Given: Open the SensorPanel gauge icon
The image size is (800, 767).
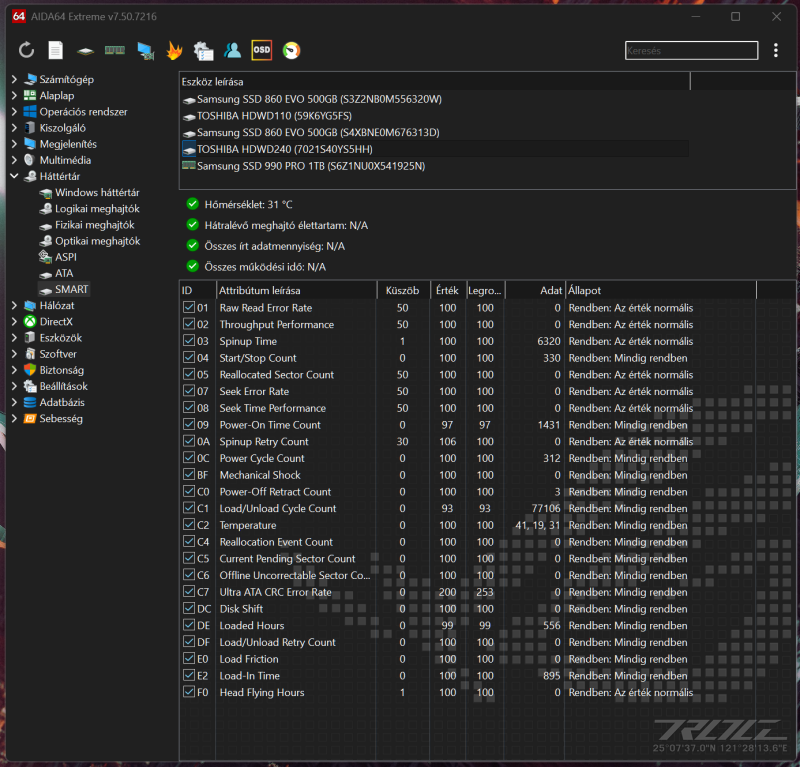Looking at the screenshot, I should [x=291, y=50].
